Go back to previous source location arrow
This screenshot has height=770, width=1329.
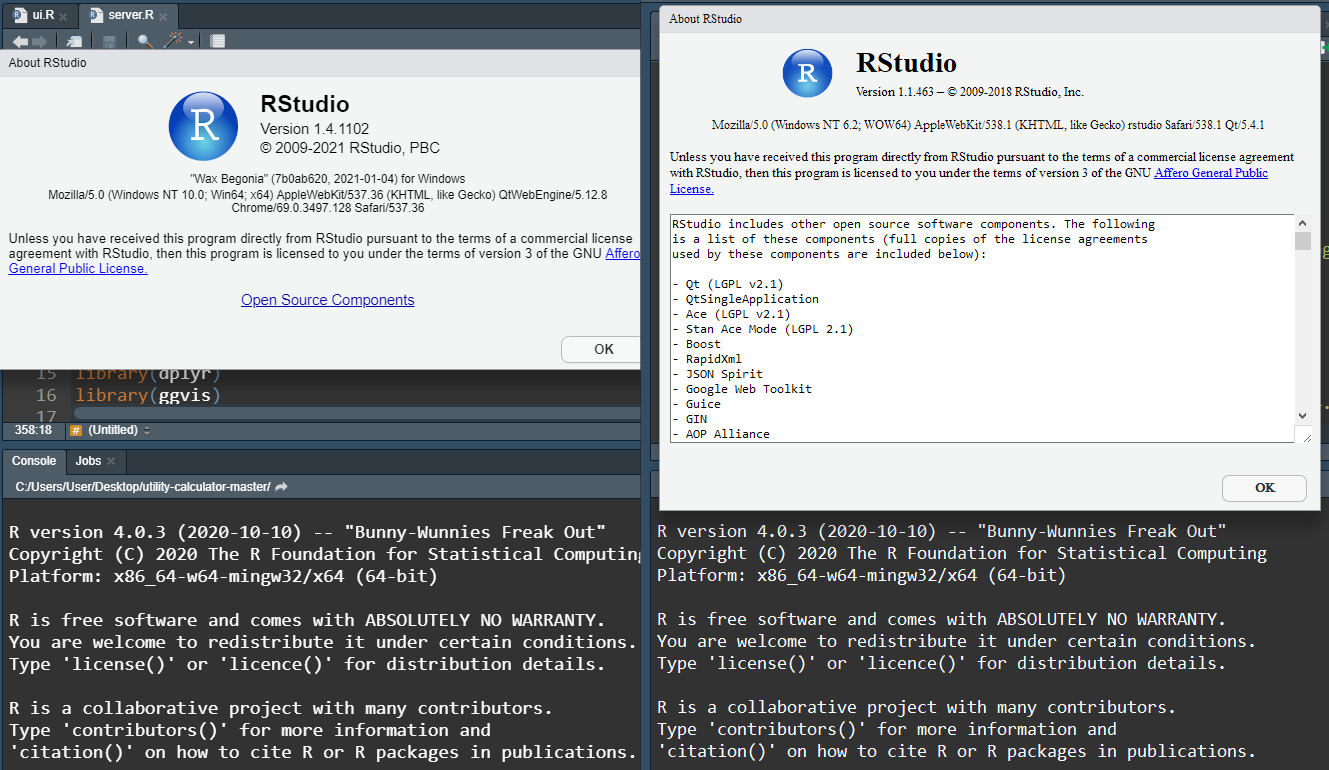tap(20, 41)
